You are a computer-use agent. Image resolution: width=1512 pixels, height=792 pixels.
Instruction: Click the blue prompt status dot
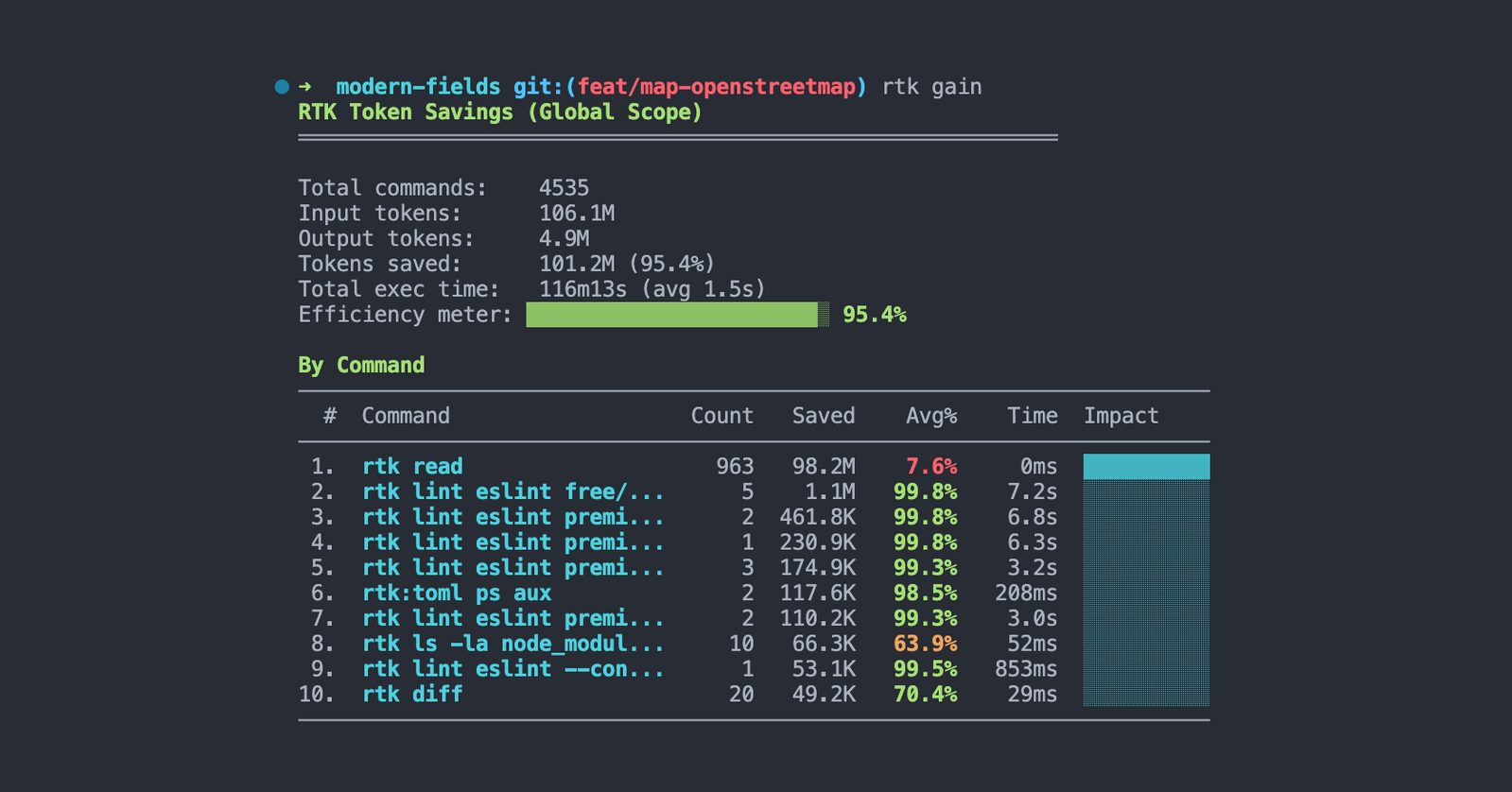click(x=282, y=87)
